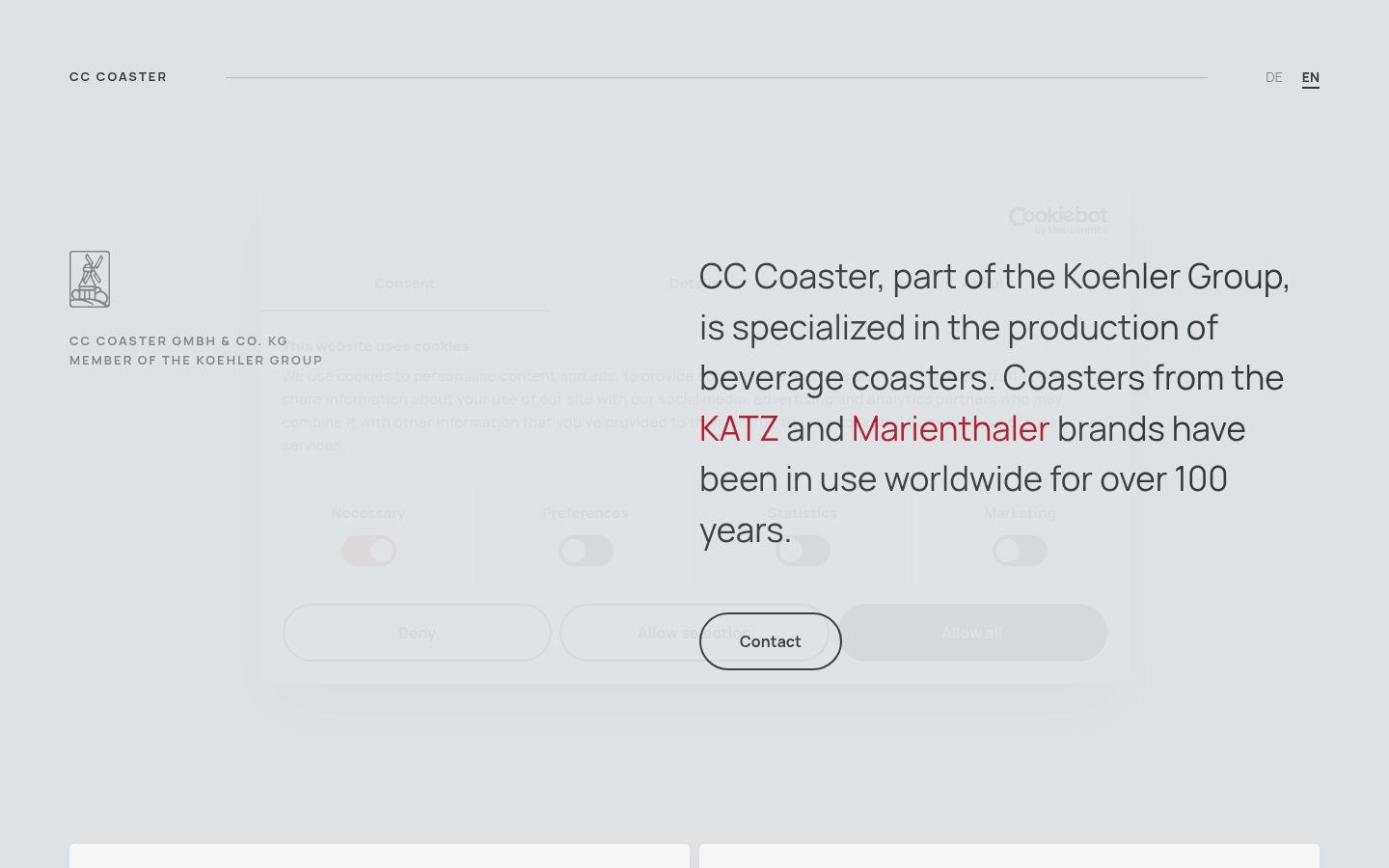
Task: Select the Consent tab in the cookie dialog
Action: coord(404,284)
